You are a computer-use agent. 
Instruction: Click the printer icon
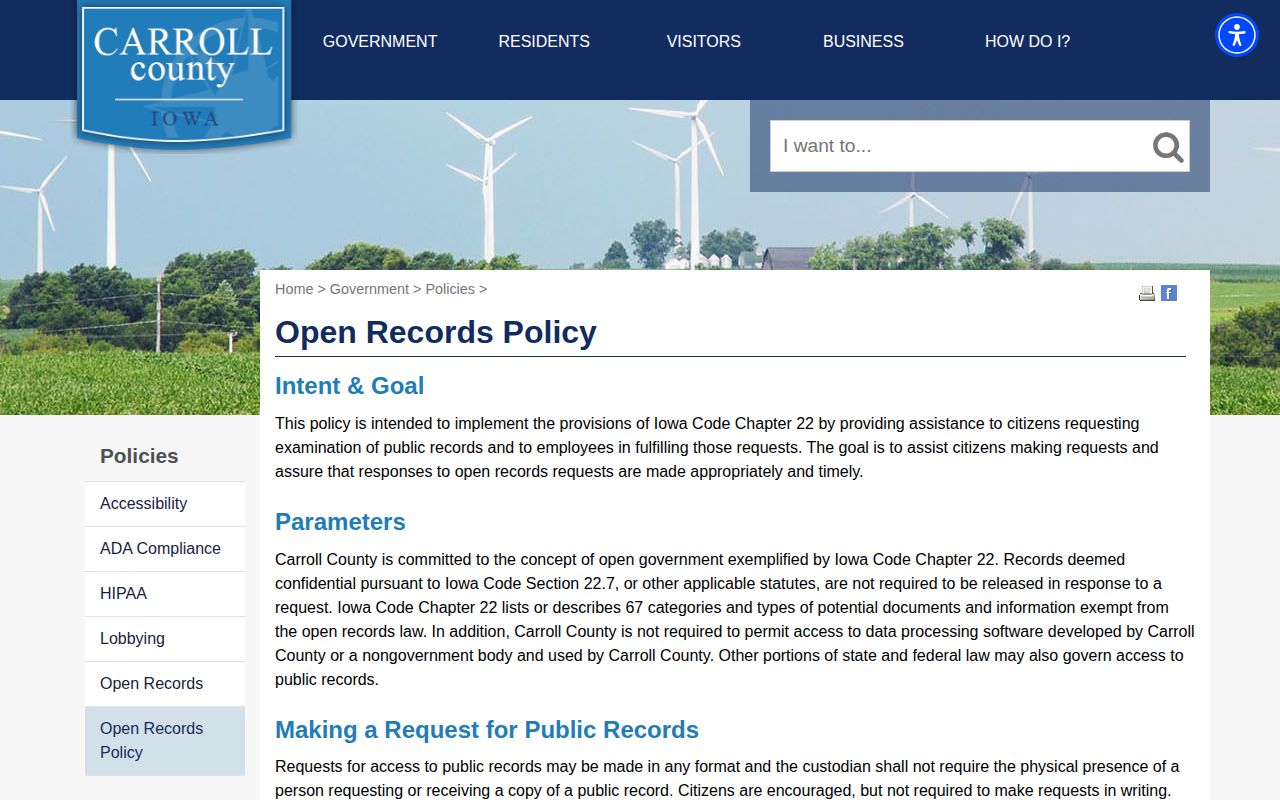pyautogui.click(x=1147, y=293)
